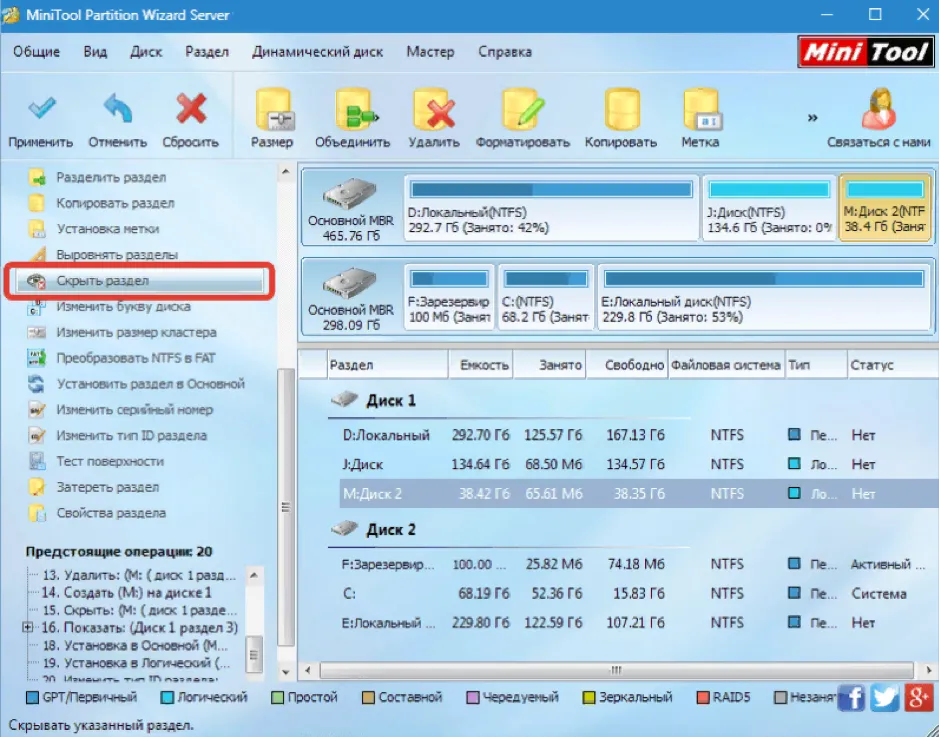
Task: Click the Сбросить red X icon
Action: pyautogui.click(x=191, y=108)
